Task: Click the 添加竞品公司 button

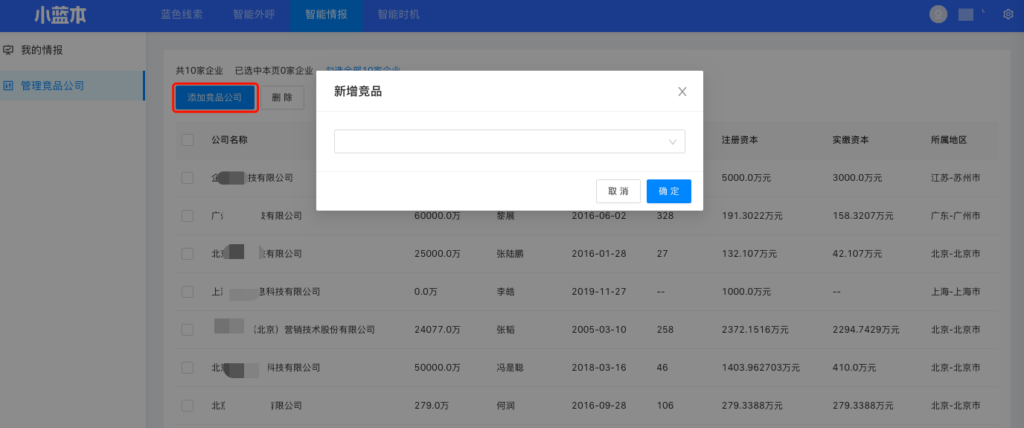Action: pyautogui.click(x=215, y=98)
